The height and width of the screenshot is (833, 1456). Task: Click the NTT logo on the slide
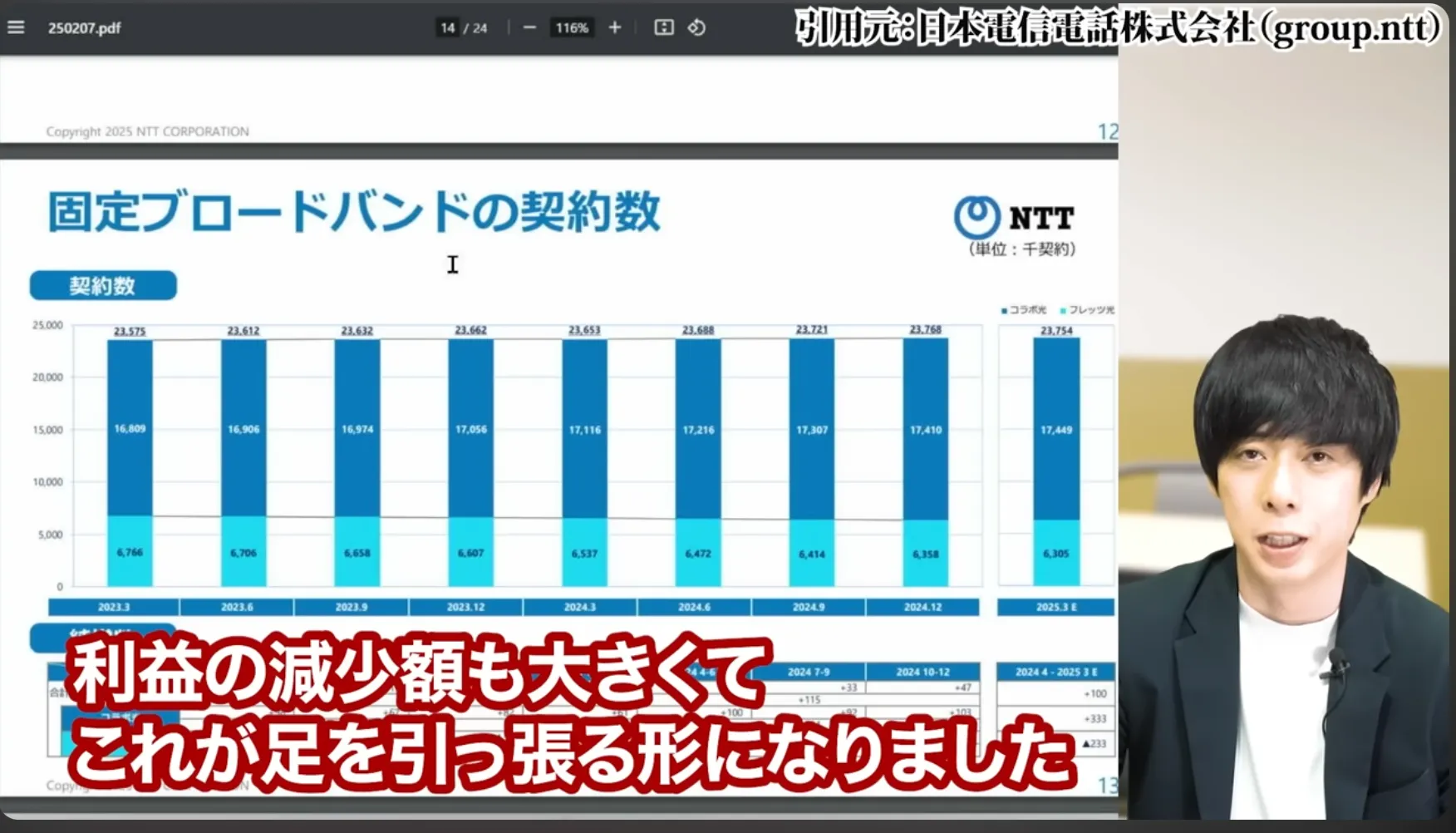coord(1013,218)
